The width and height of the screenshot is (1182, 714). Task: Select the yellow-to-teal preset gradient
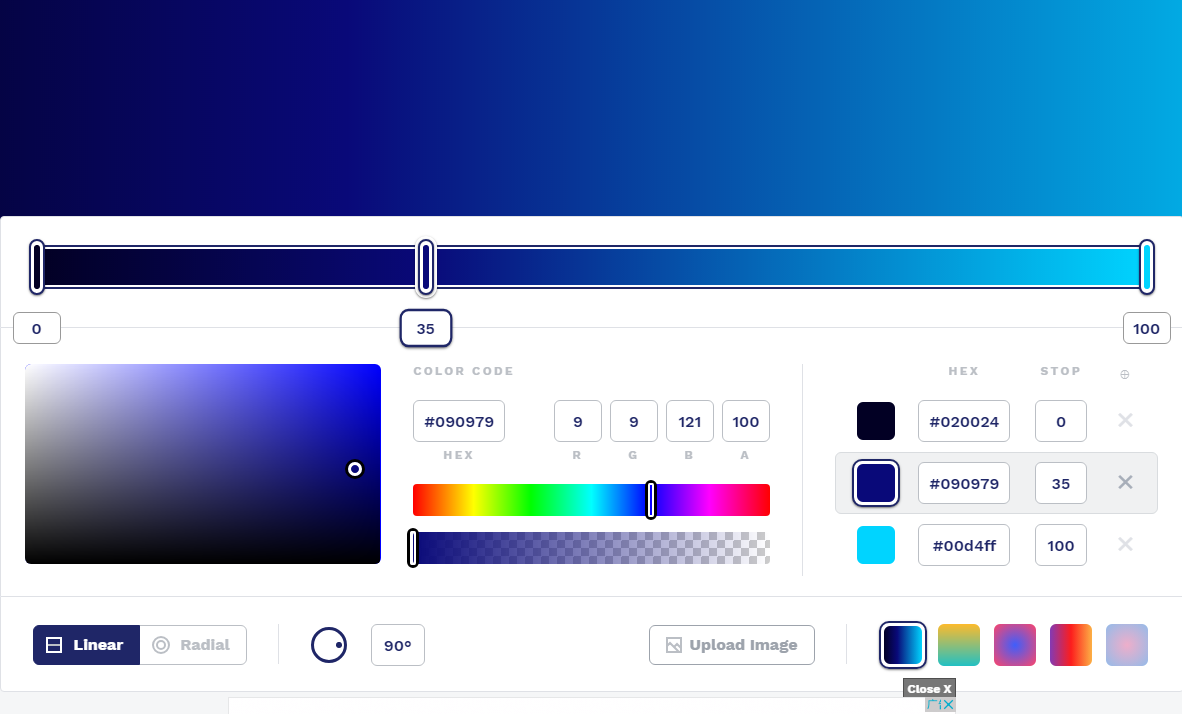point(958,645)
